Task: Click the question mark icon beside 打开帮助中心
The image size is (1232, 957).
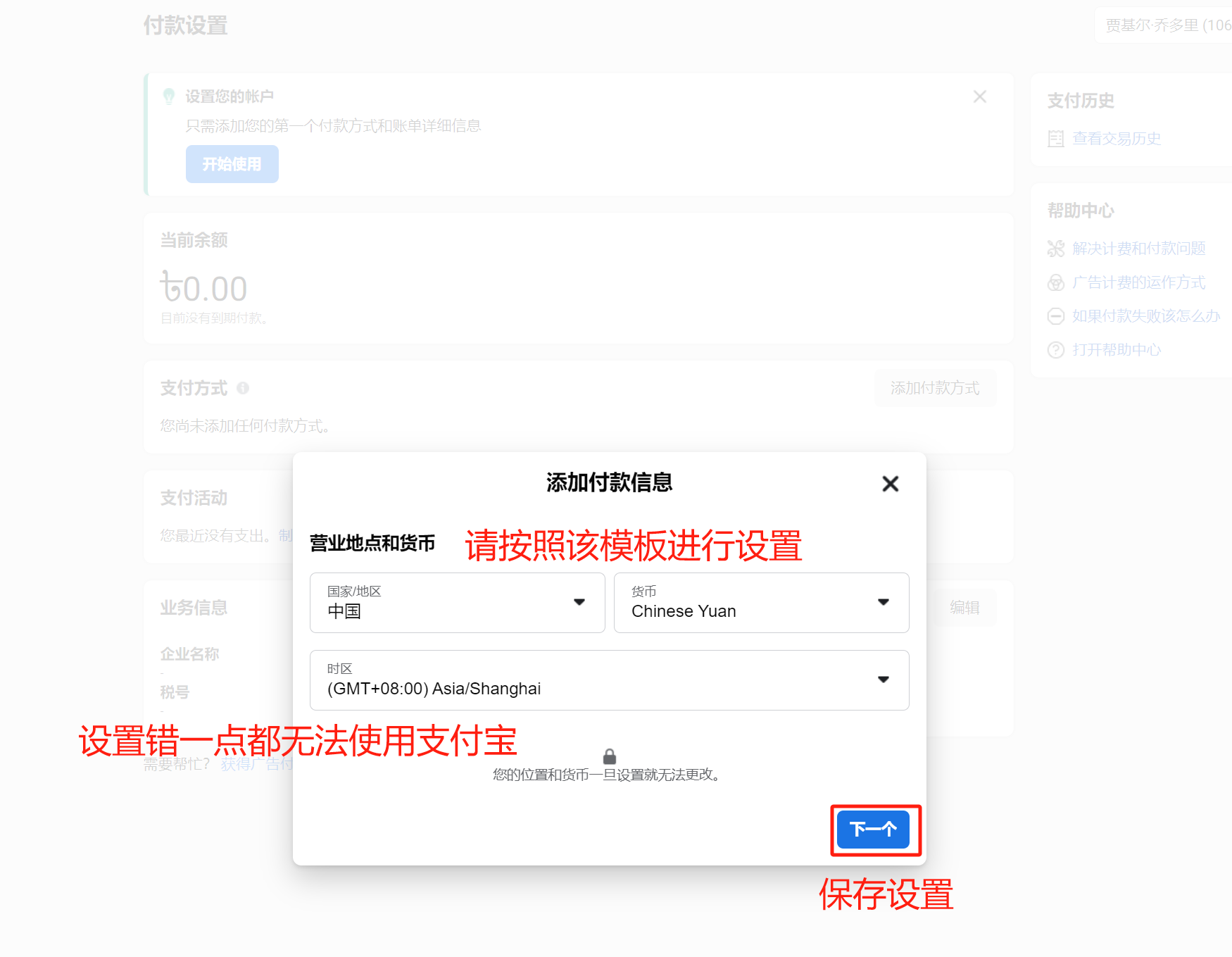Action: [1055, 350]
